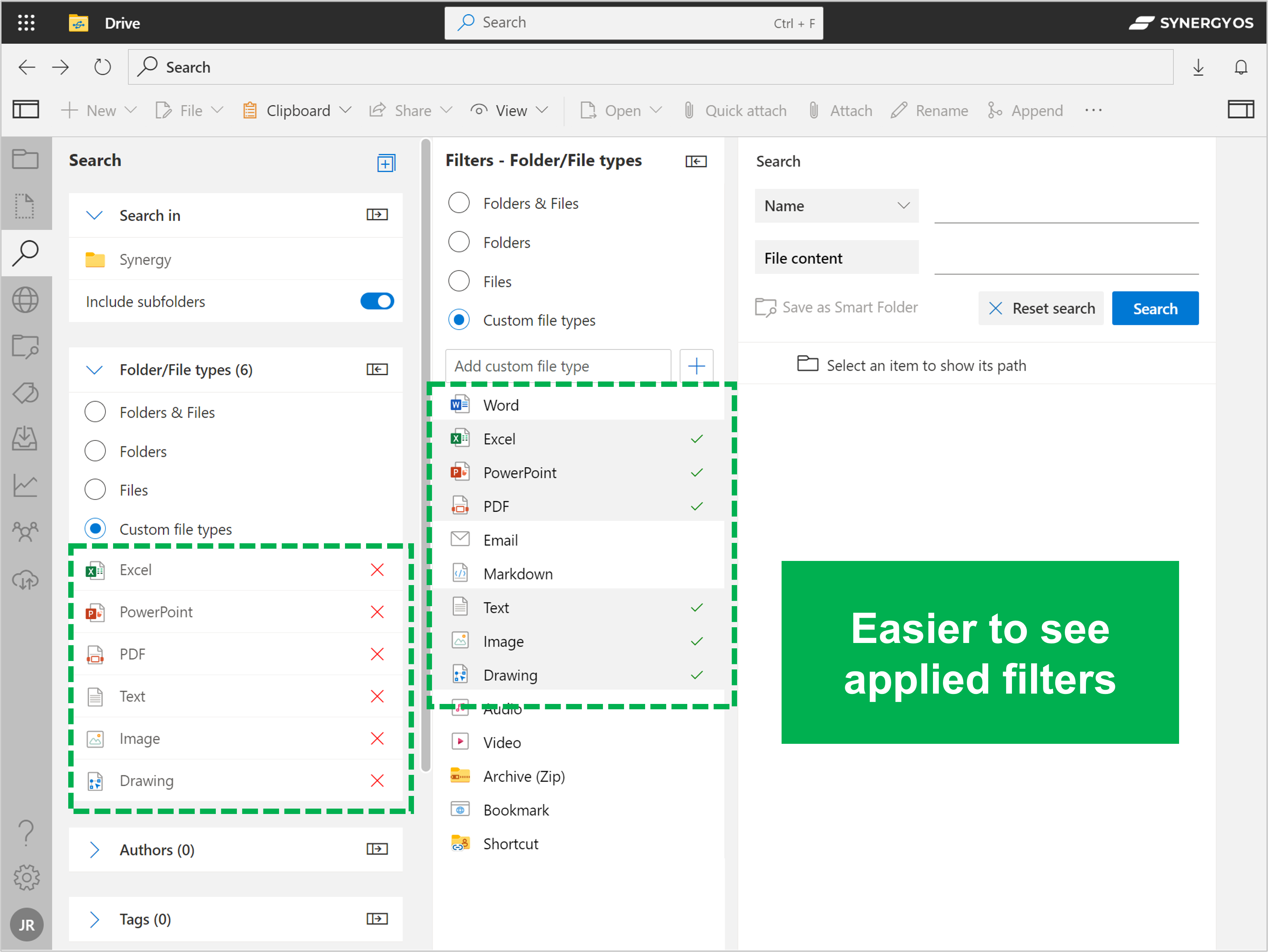Open help question mark icon
This screenshot has width=1268, height=952.
pos(26,833)
